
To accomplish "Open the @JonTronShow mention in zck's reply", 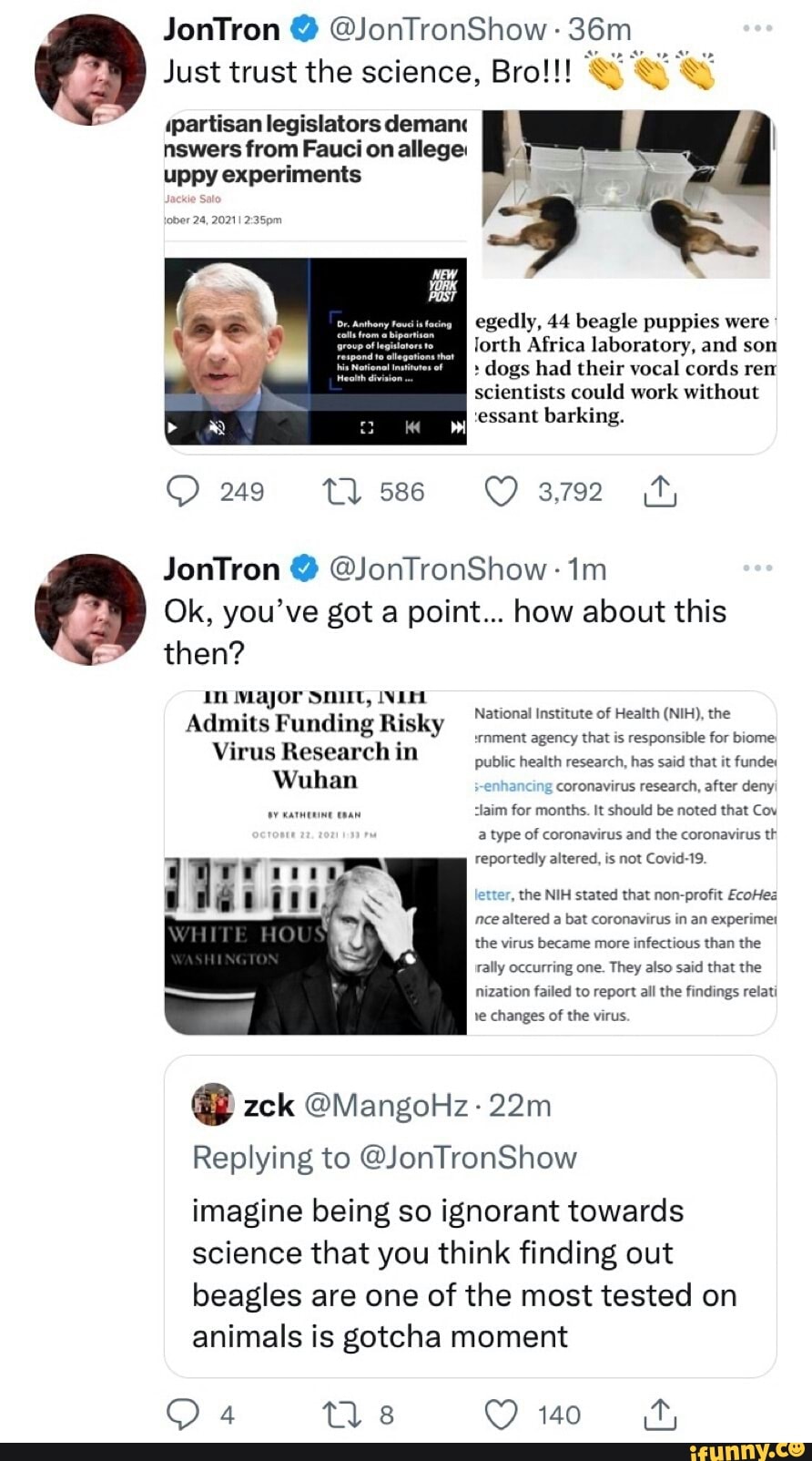I will [468, 1157].
